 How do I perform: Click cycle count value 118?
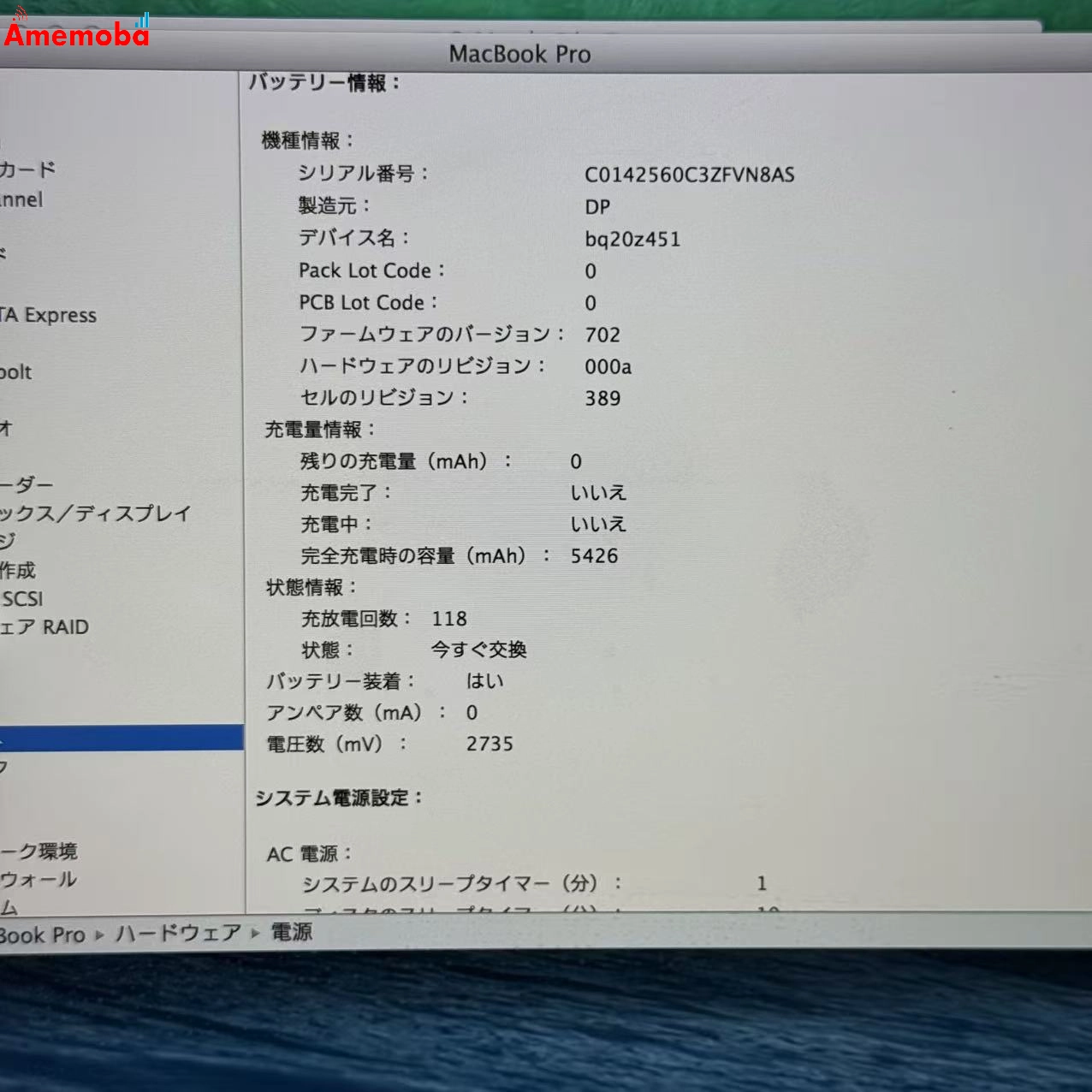point(449,619)
